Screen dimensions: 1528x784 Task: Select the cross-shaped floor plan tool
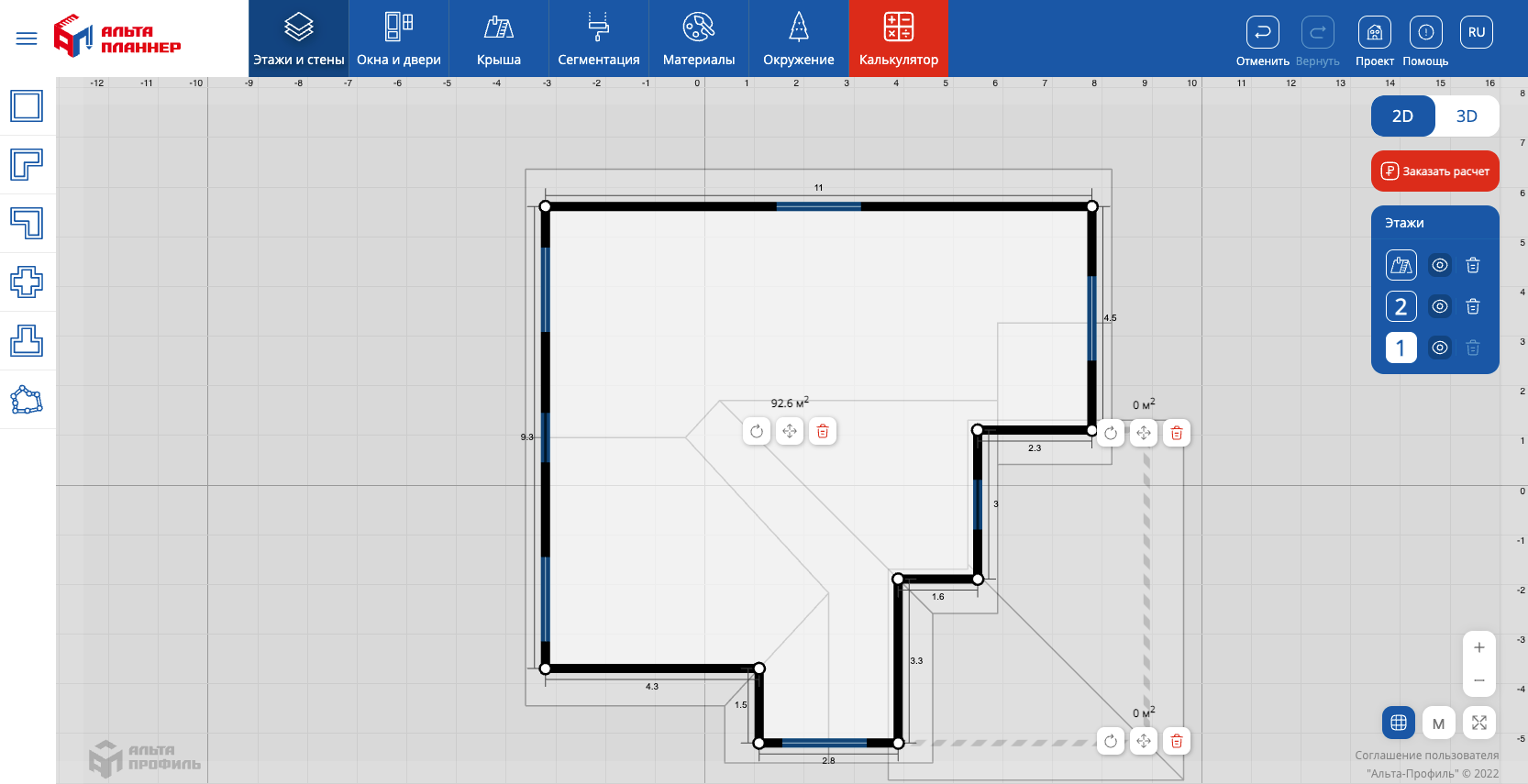pos(27,282)
